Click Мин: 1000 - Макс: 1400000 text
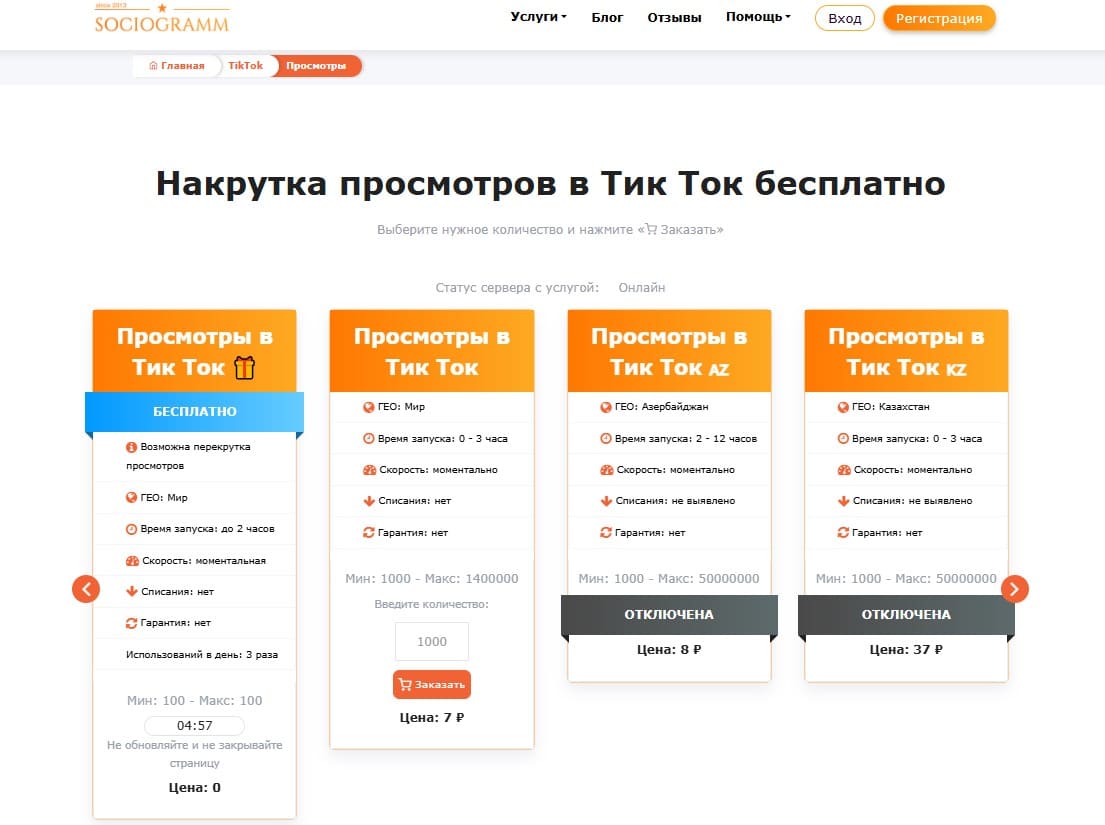1105x825 pixels. click(432, 578)
